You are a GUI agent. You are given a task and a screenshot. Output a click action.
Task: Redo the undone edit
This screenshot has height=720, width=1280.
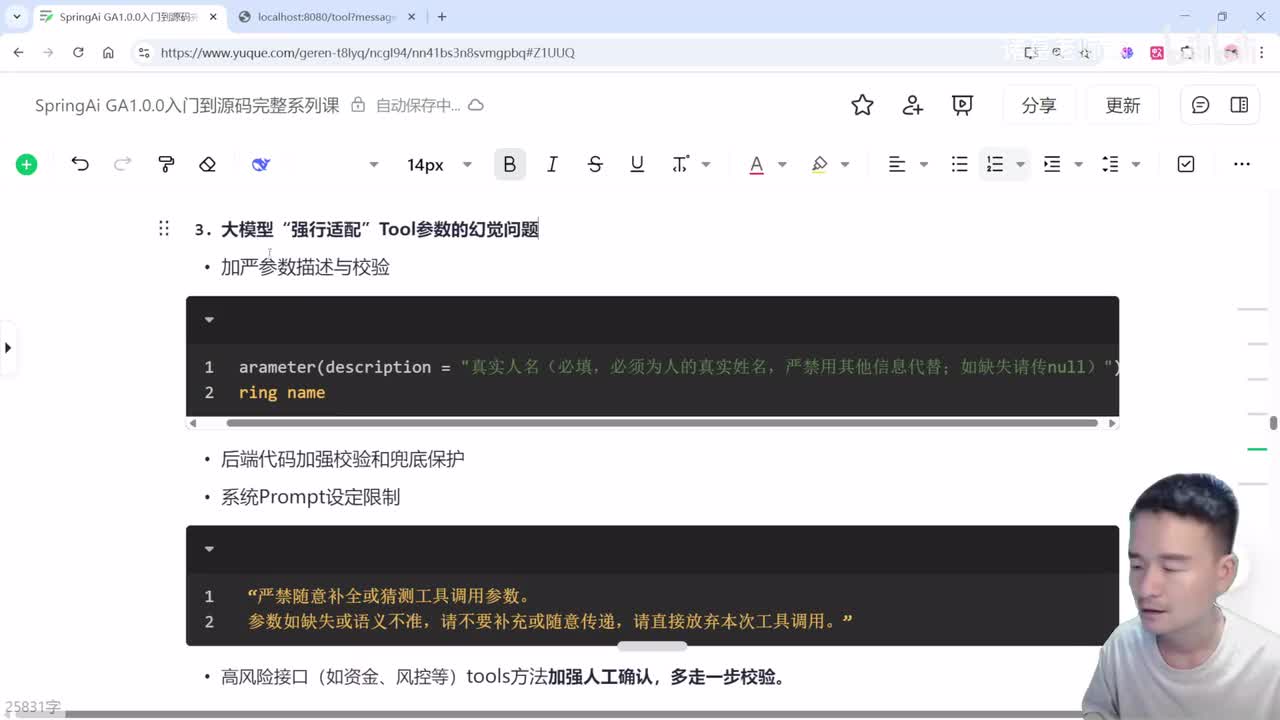tap(122, 164)
